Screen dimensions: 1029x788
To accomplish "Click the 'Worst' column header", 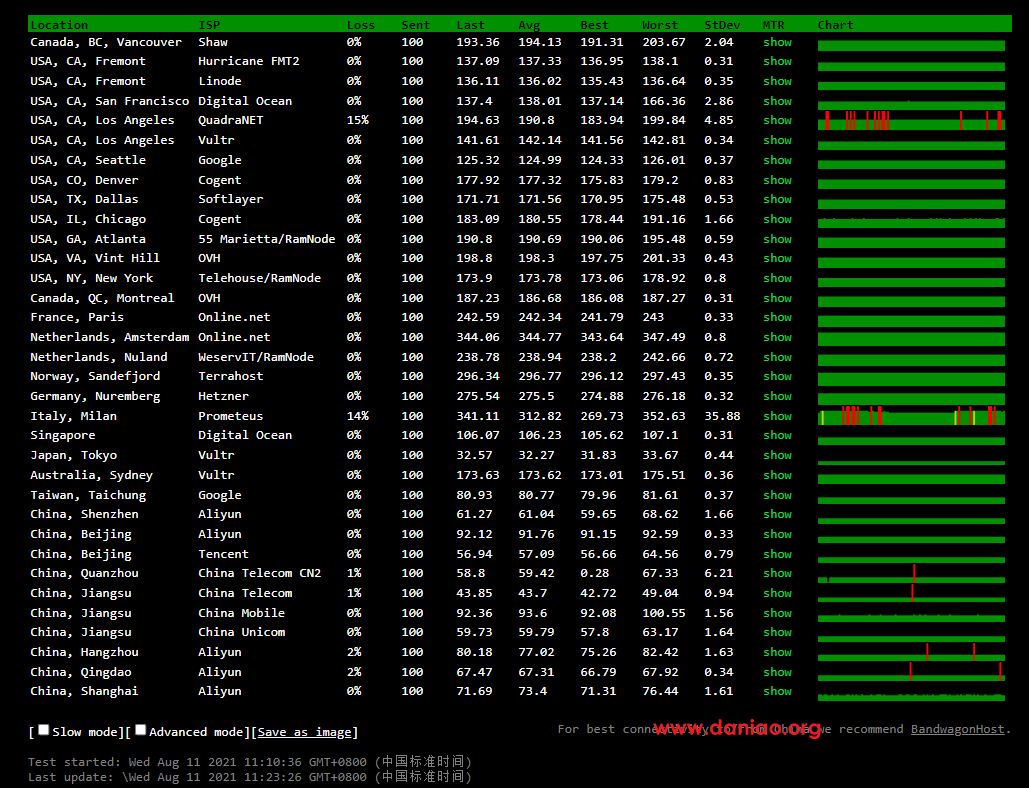I will coord(660,25).
